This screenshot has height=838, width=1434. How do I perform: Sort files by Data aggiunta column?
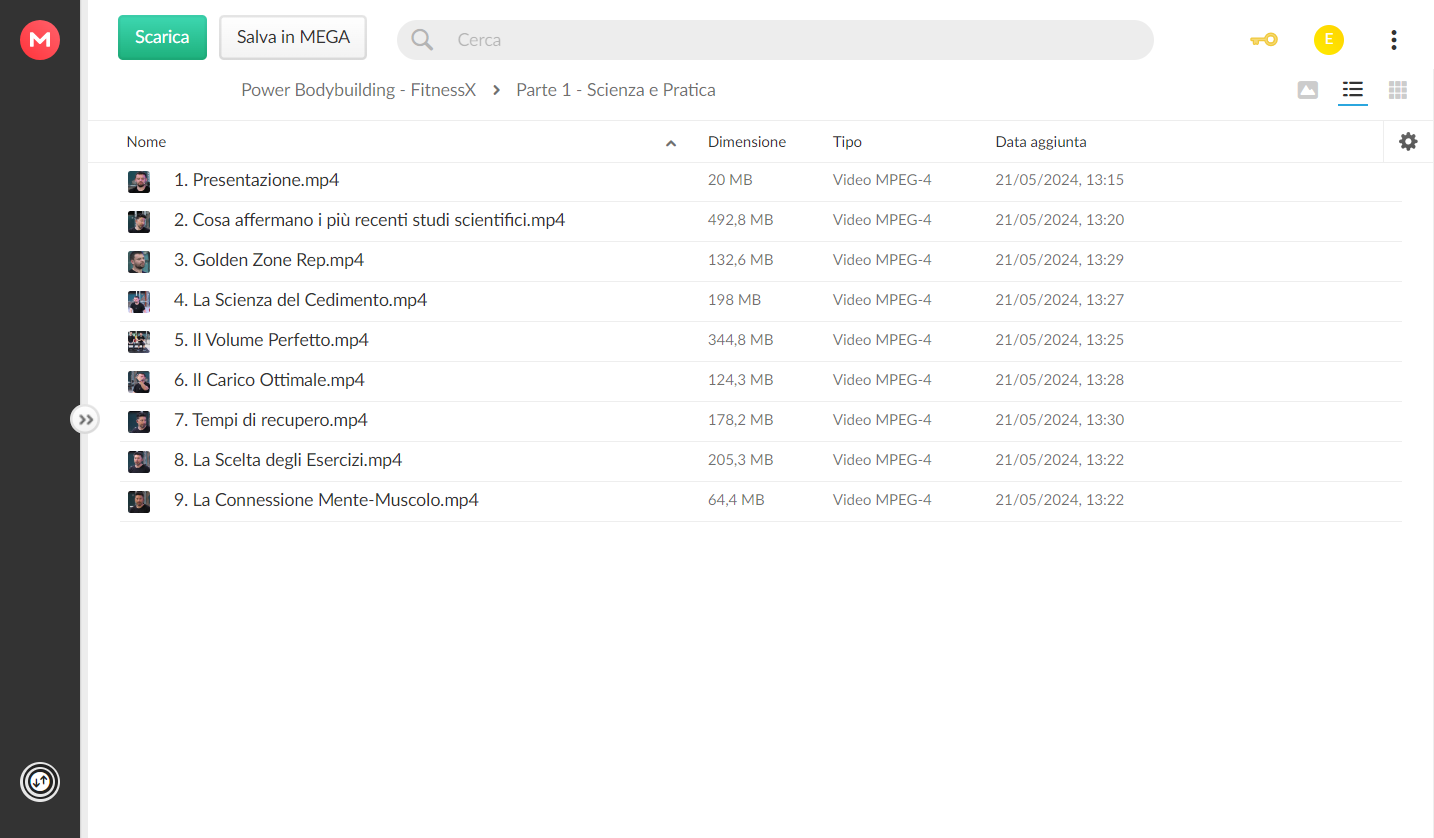tap(1041, 142)
